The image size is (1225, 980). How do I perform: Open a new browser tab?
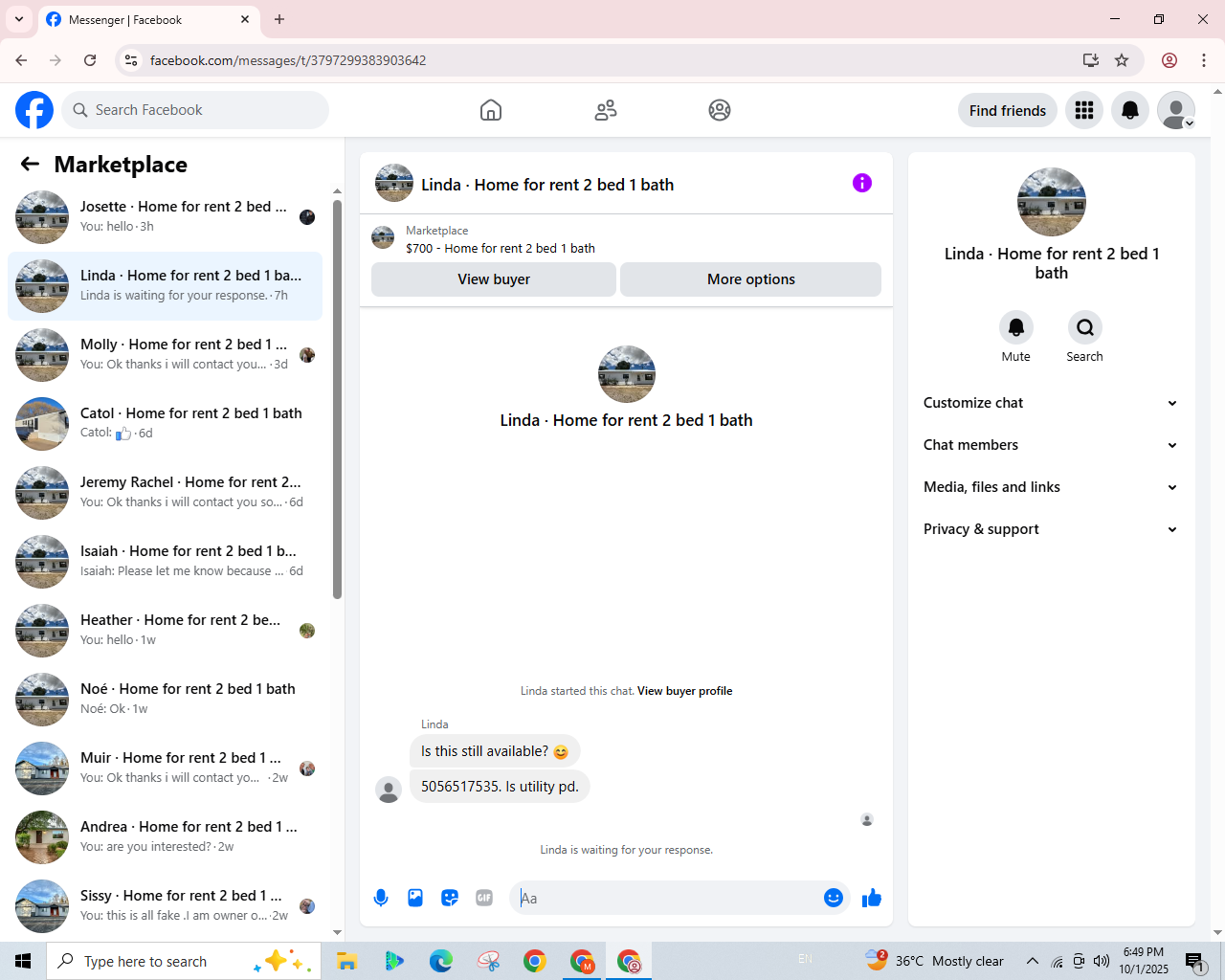(x=279, y=19)
